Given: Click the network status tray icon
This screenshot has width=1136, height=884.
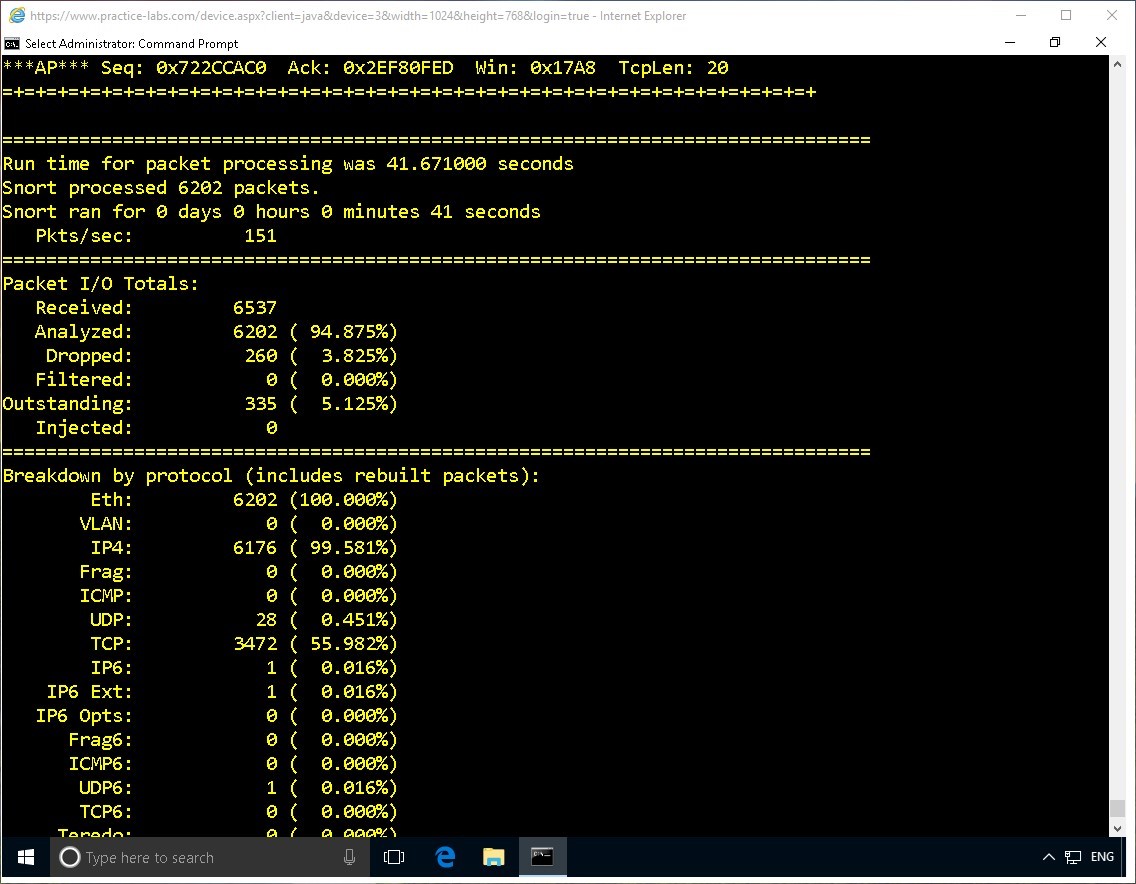Looking at the screenshot, I should click(x=1073, y=857).
